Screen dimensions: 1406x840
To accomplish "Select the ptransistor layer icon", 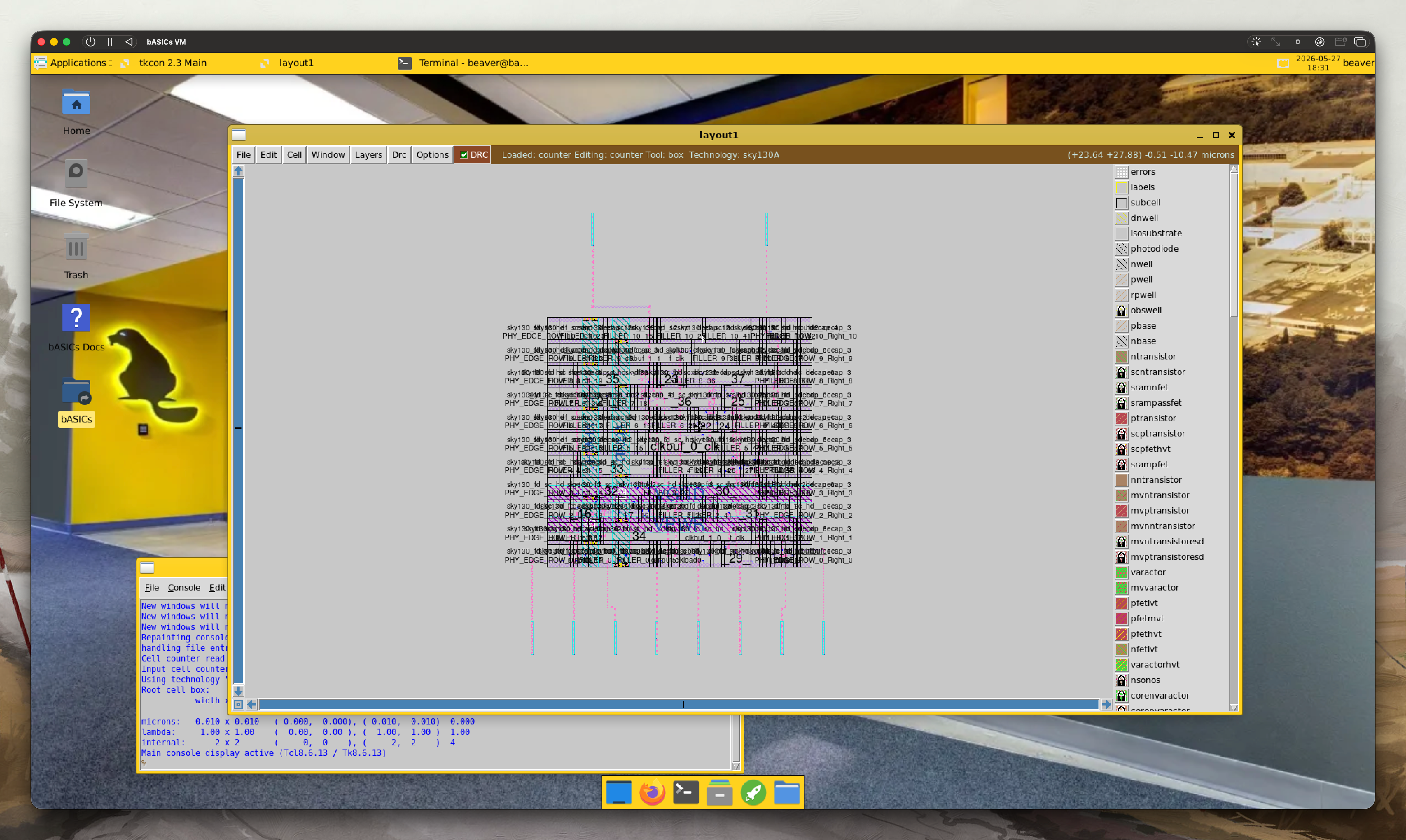I will point(1121,418).
